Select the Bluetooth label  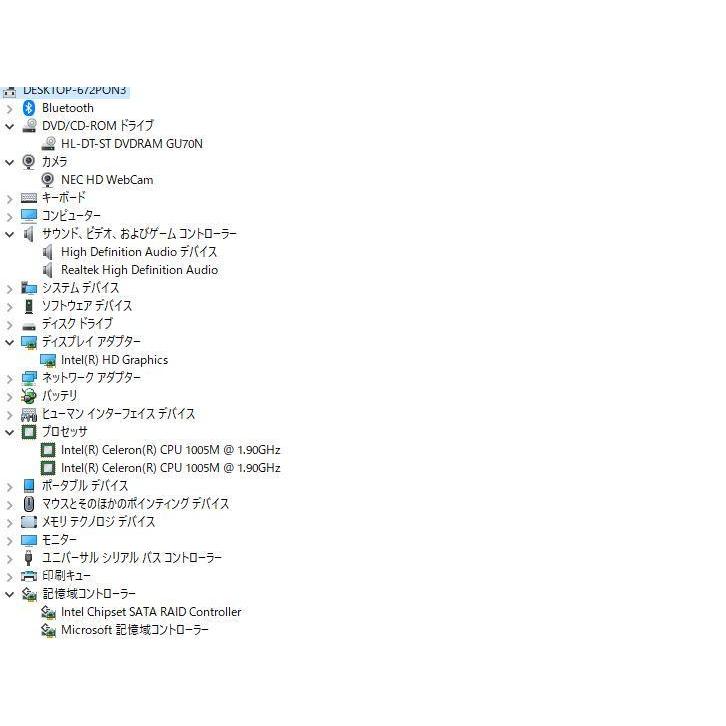point(68,108)
